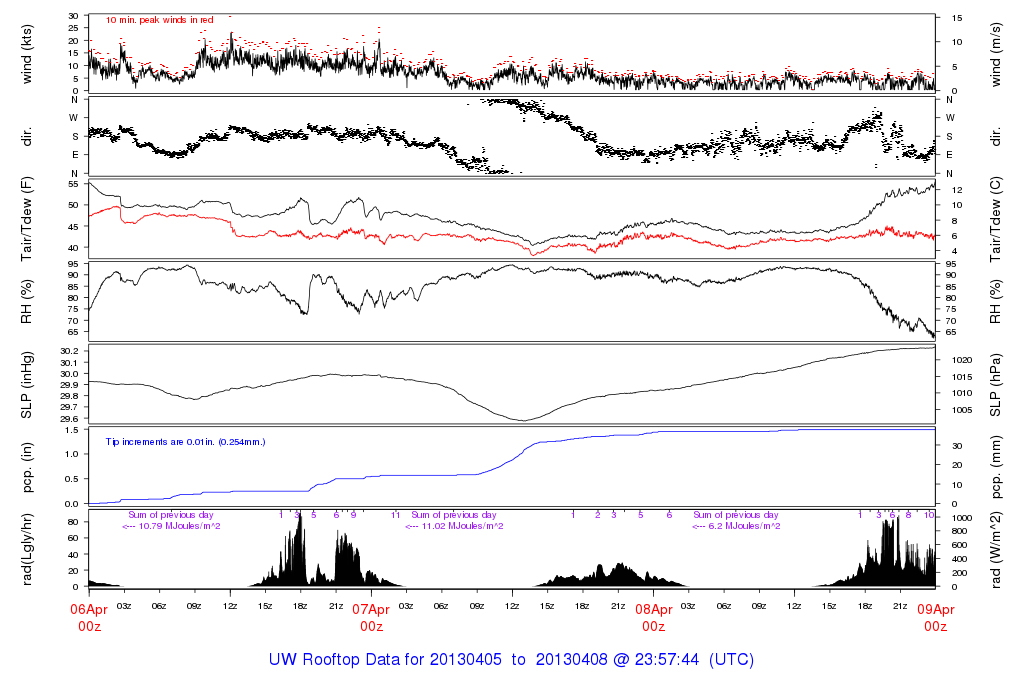This screenshot has height=700, width=1024.
Task: Click the "6.2 MJoules/m^2" radiation sum
Action: (744, 526)
